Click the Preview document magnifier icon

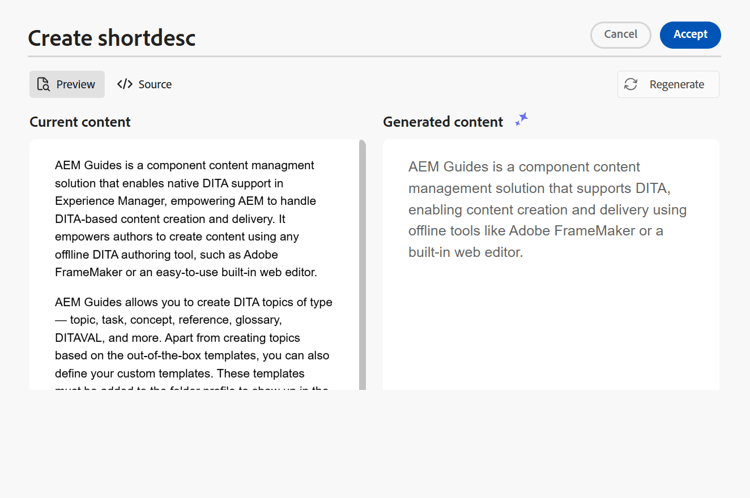coord(43,85)
